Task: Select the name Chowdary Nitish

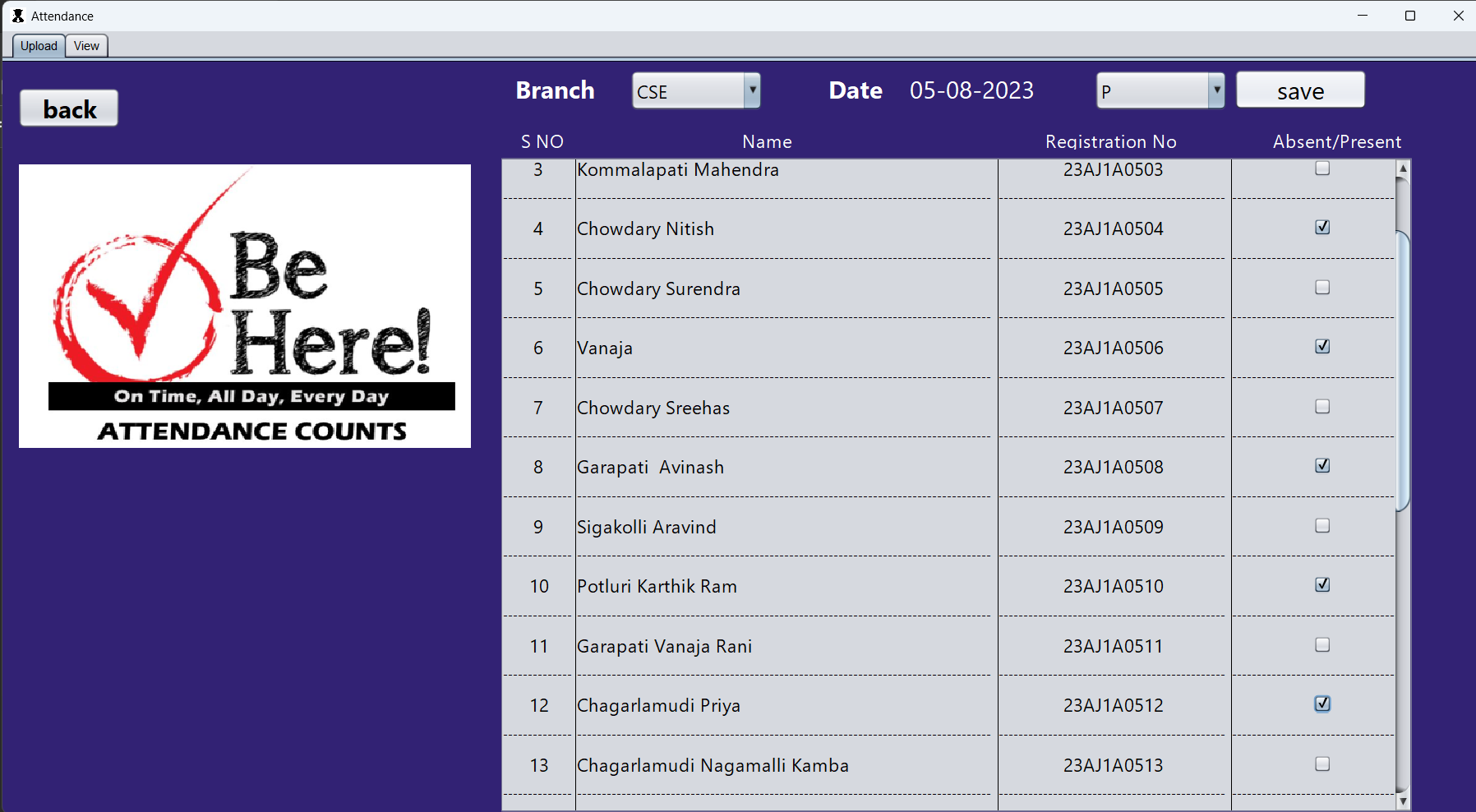Action: pyautogui.click(x=645, y=229)
